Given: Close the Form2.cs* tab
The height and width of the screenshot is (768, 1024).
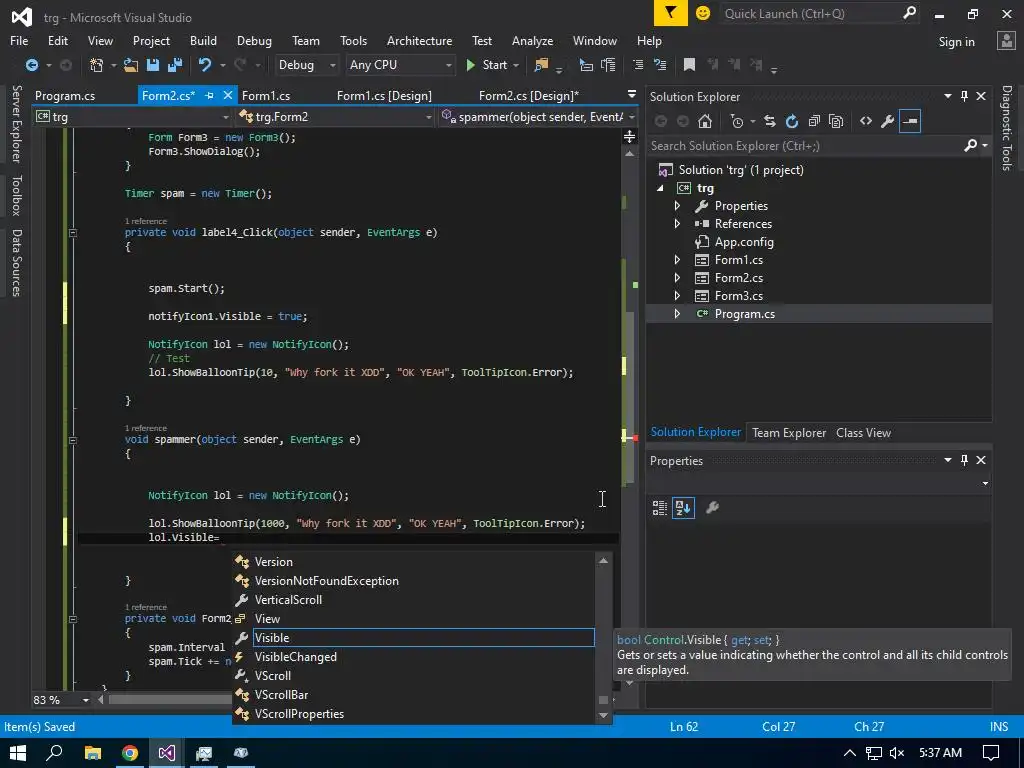Looking at the screenshot, I should click(227, 95).
